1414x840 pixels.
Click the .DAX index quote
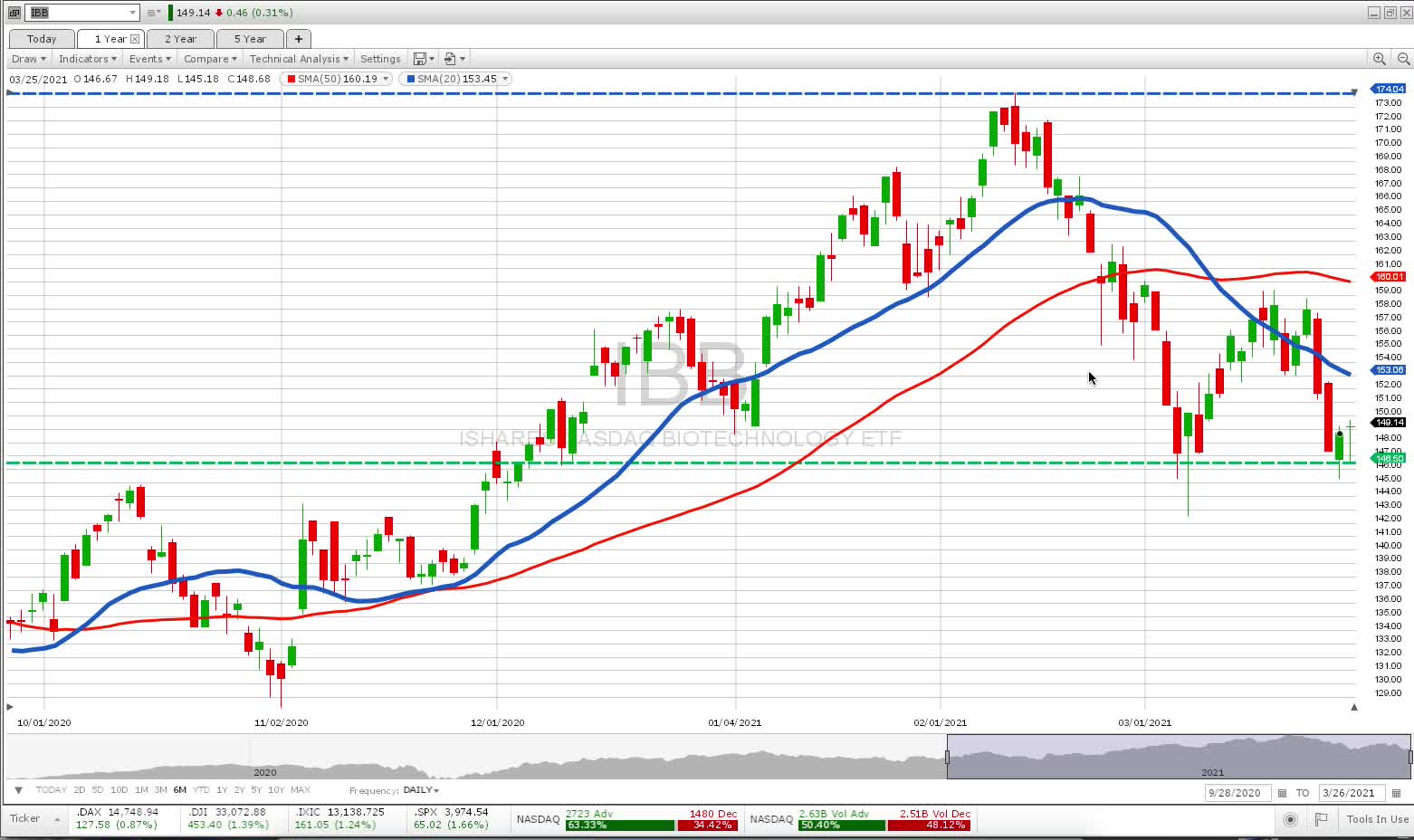tap(118, 819)
